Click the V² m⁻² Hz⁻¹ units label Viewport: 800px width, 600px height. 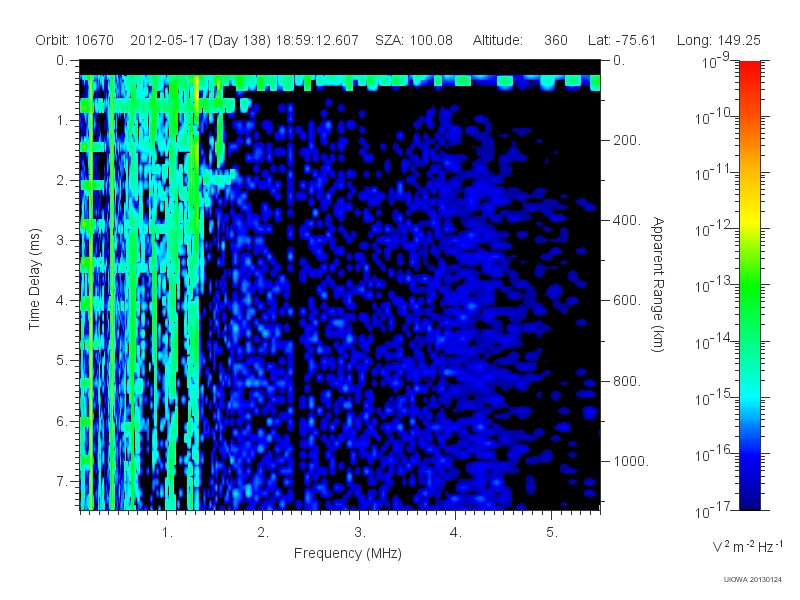[747, 546]
